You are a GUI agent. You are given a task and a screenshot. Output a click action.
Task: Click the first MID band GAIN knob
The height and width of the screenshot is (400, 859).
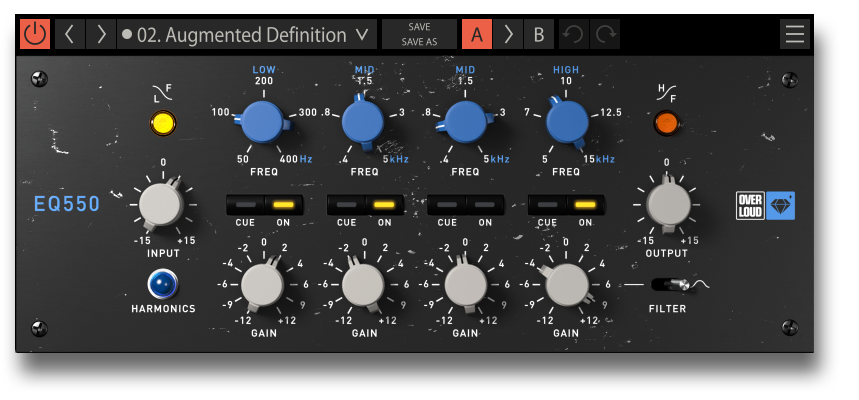pos(363,285)
